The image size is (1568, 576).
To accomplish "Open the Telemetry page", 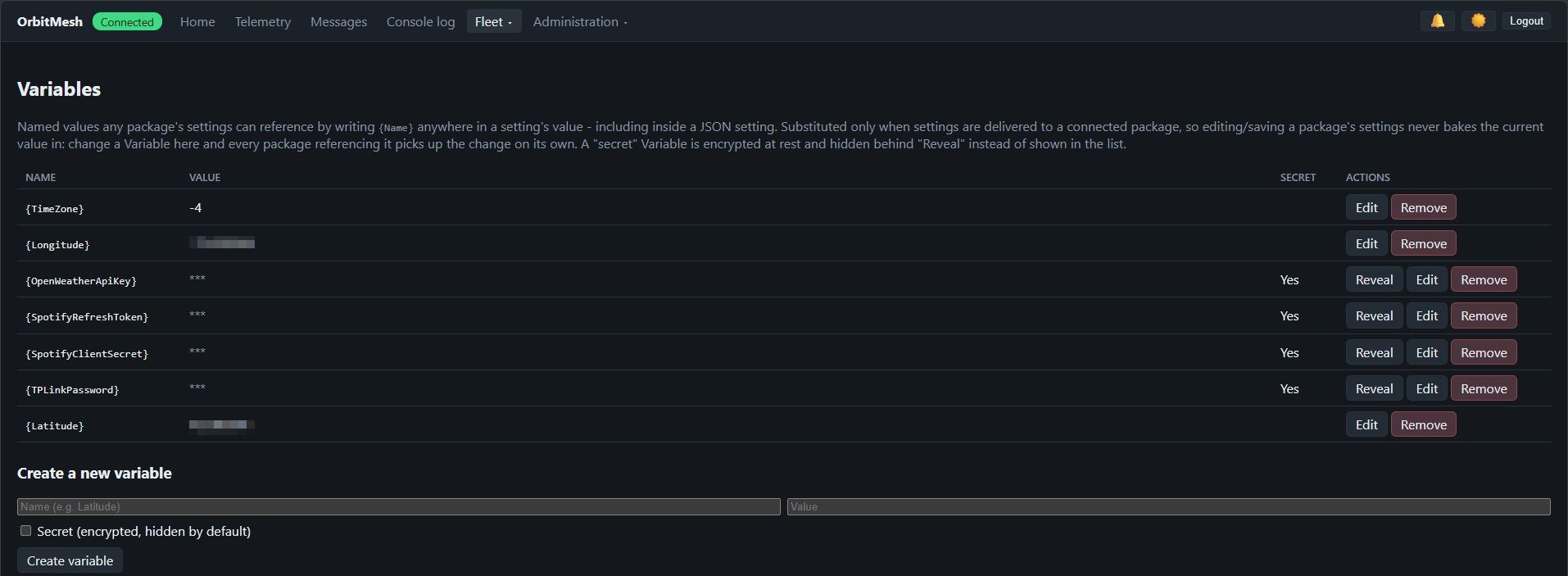I will [263, 21].
